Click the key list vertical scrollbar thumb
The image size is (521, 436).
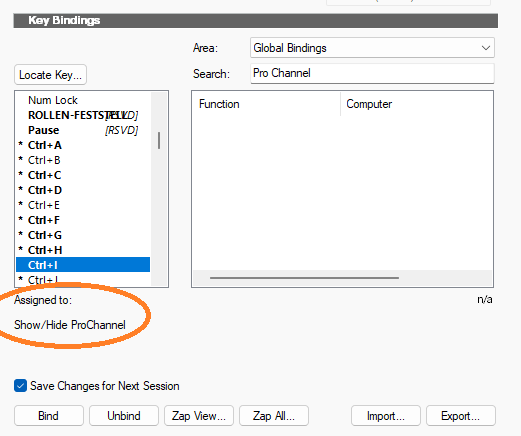(159, 140)
